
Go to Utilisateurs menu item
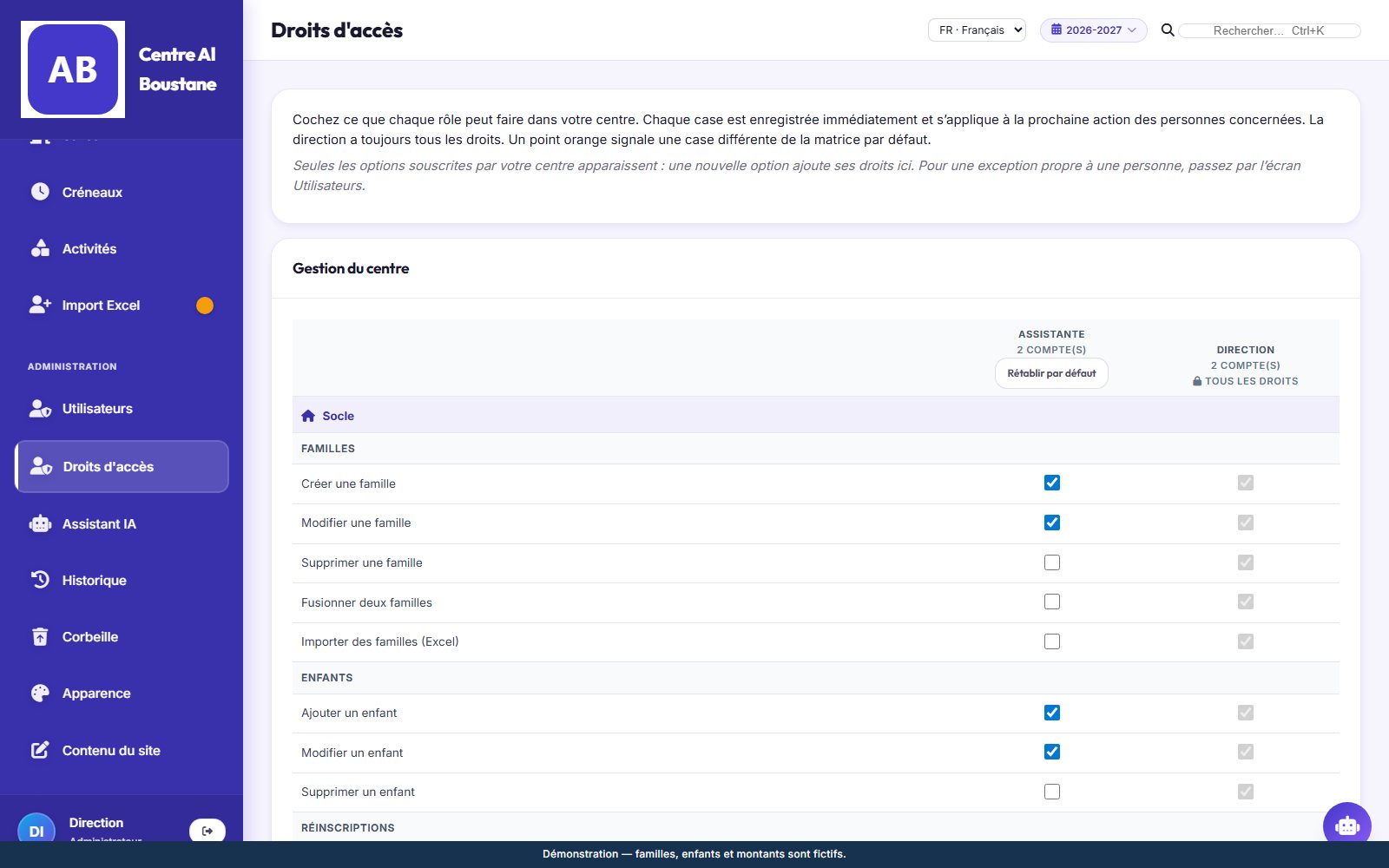coord(122,408)
